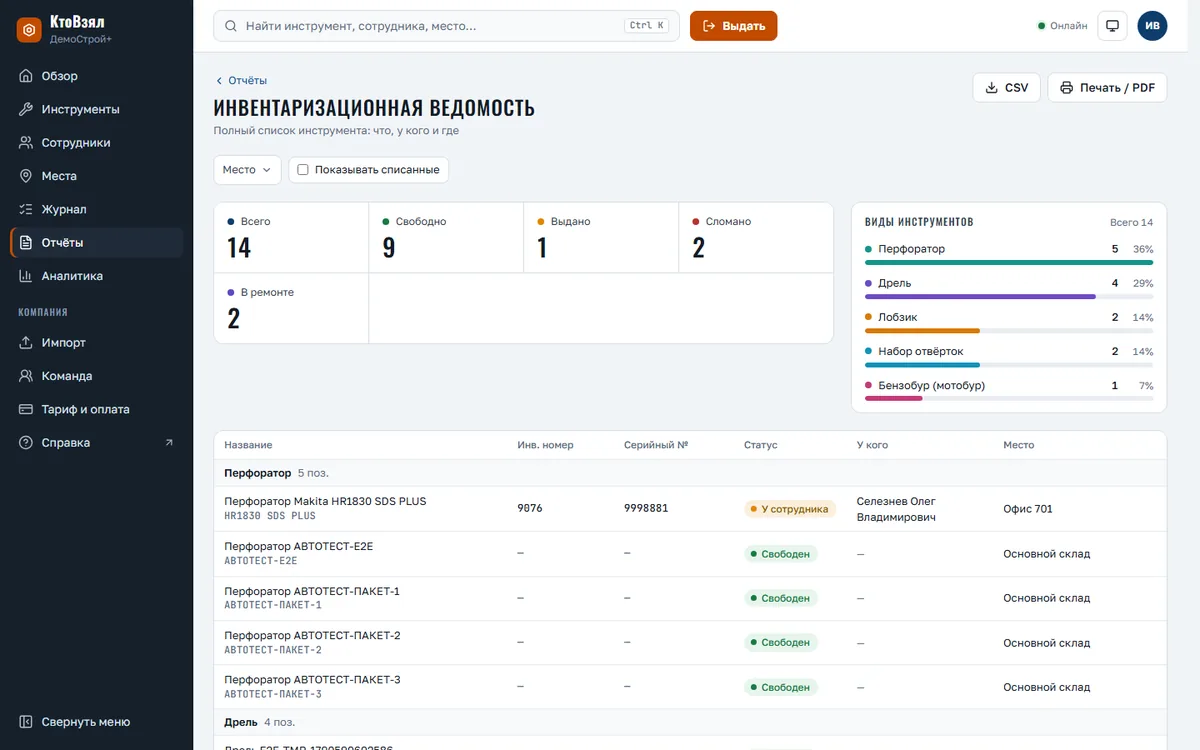Open the ИВ user avatar menu
The width and height of the screenshot is (1200, 750).
(1152, 26)
